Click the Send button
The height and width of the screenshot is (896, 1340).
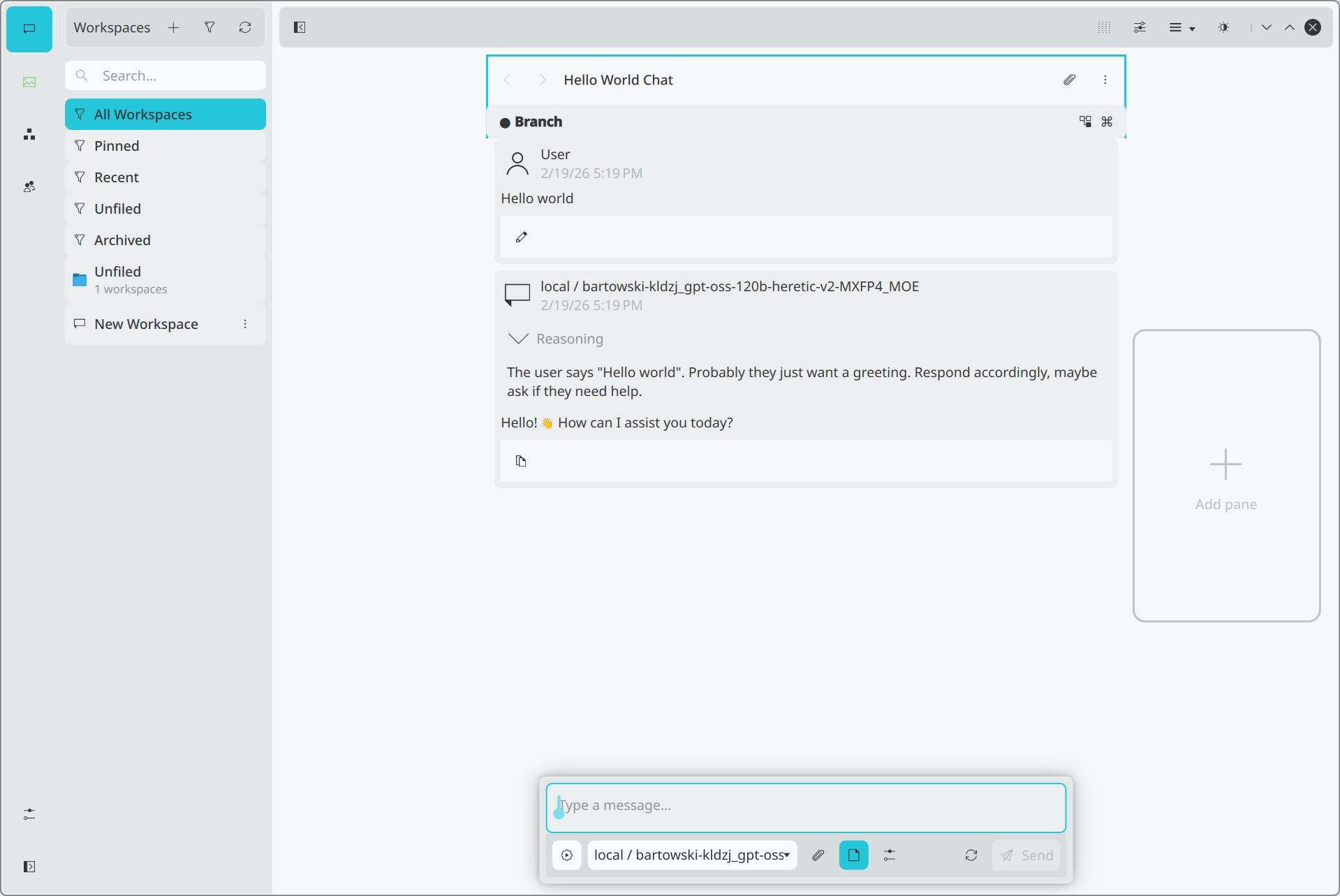1026,855
